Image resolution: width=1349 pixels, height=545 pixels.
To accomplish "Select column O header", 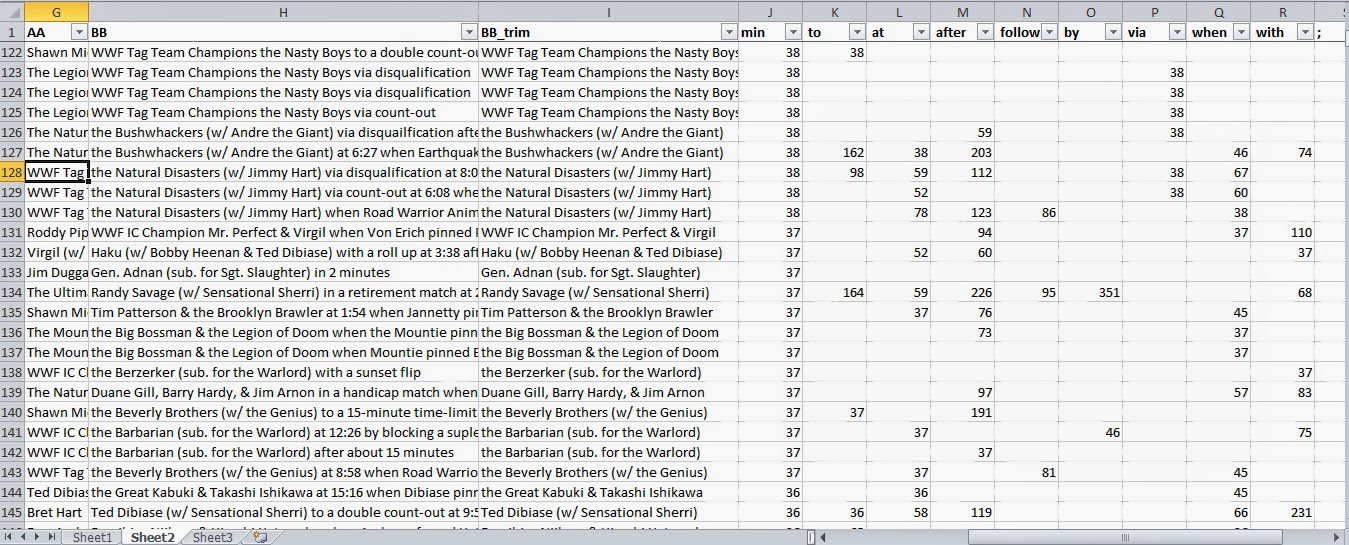I will 1090,11.
